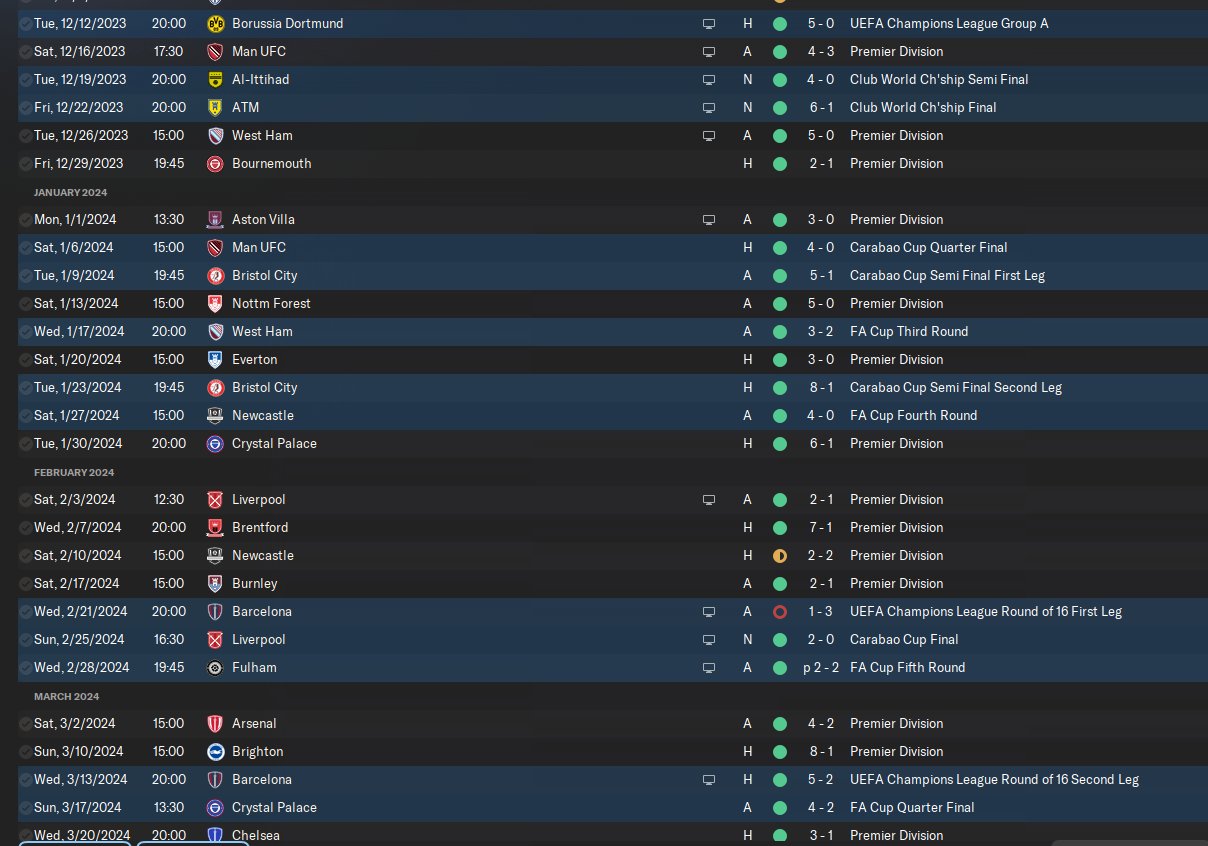Toggle the checkmark beside Sat 2/3/2024 Liverpool match
1208x846 pixels.
pyautogui.click(x=25, y=499)
